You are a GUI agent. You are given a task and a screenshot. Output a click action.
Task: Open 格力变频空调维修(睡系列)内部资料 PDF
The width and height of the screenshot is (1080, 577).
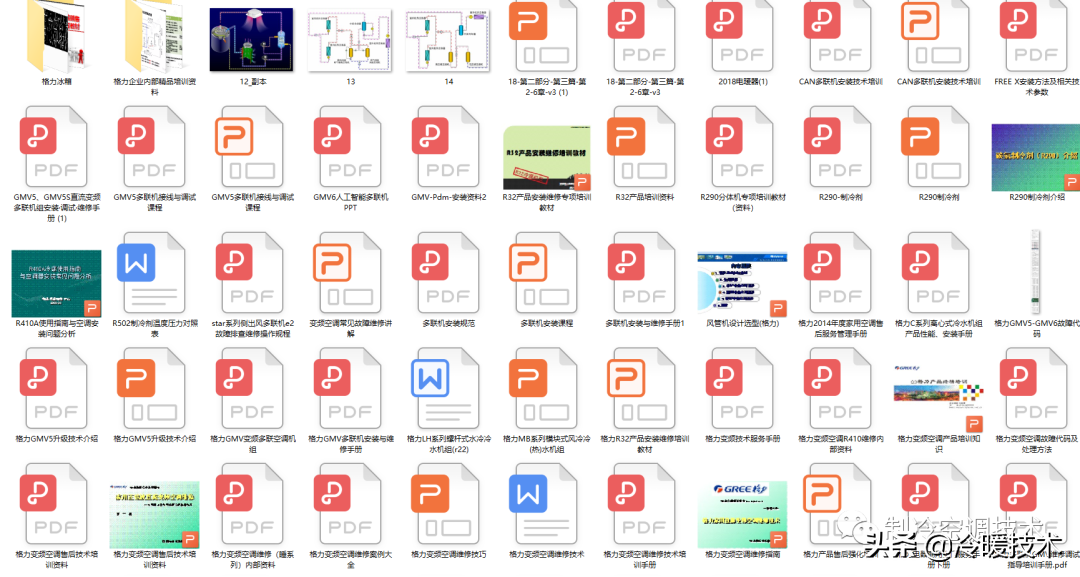click(252, 504)
